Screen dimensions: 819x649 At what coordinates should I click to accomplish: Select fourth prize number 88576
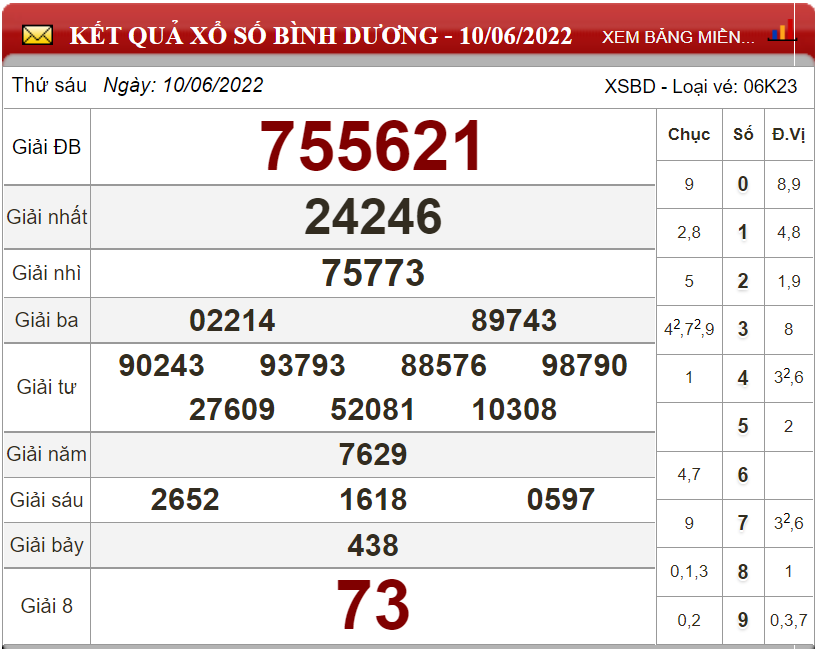443,365
